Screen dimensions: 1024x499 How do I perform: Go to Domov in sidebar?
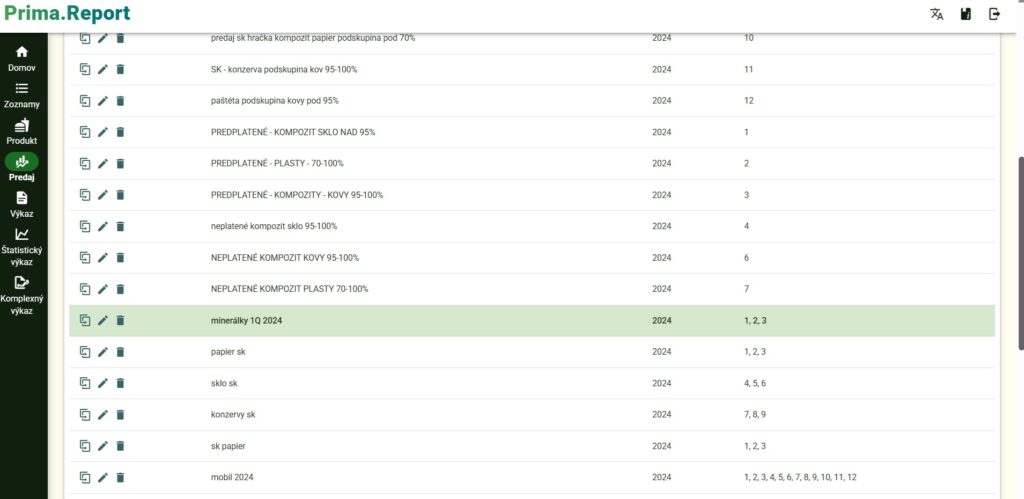pos(22,59)
